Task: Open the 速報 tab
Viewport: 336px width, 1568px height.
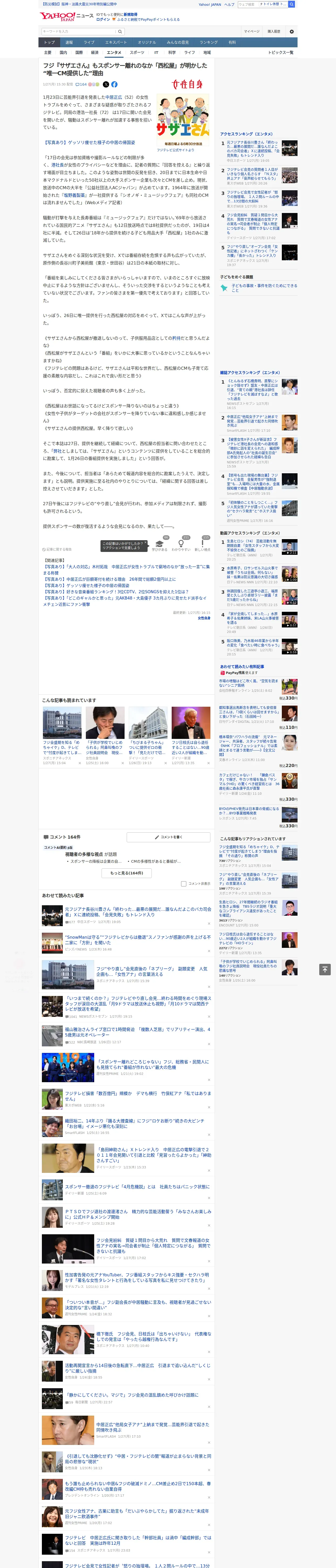Action: (69, 43)
